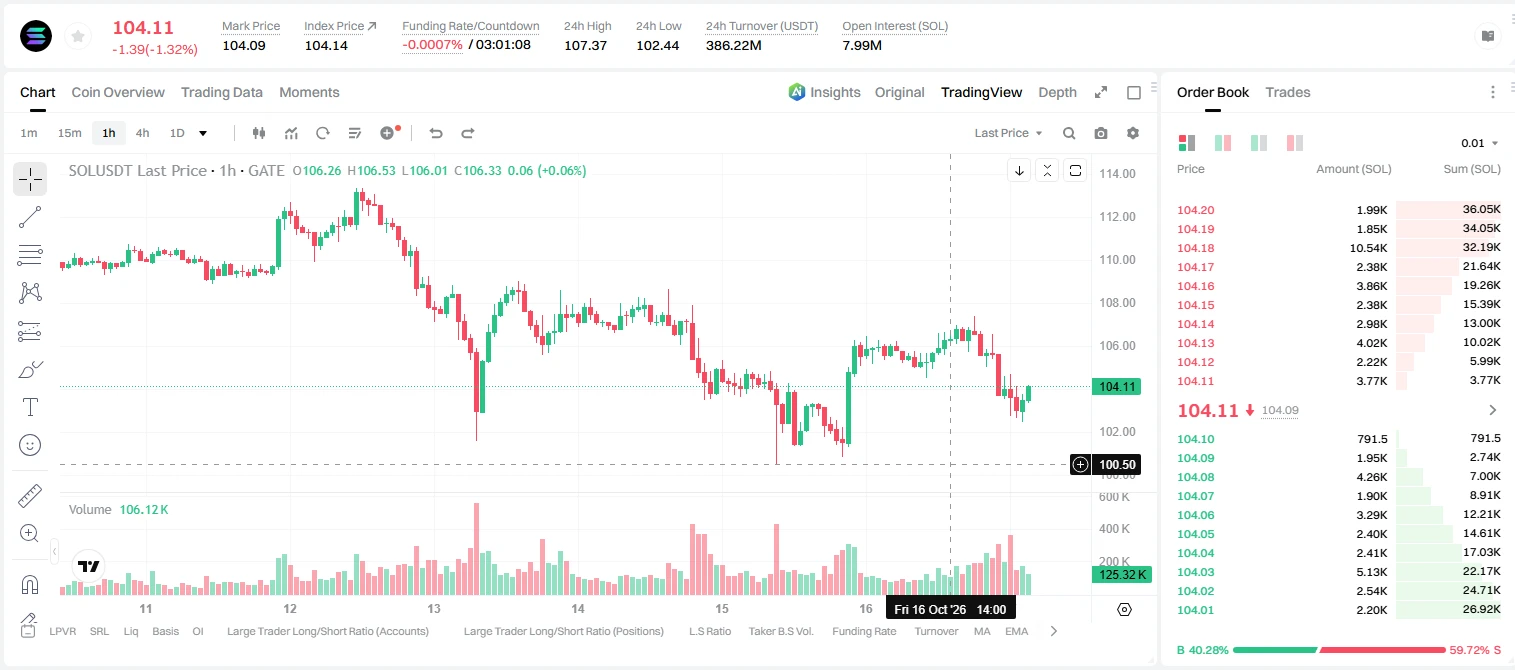The width and height of the screenshot is (1515, 670).
Task: Select the Text drawing tool
Action: [30, 407]
